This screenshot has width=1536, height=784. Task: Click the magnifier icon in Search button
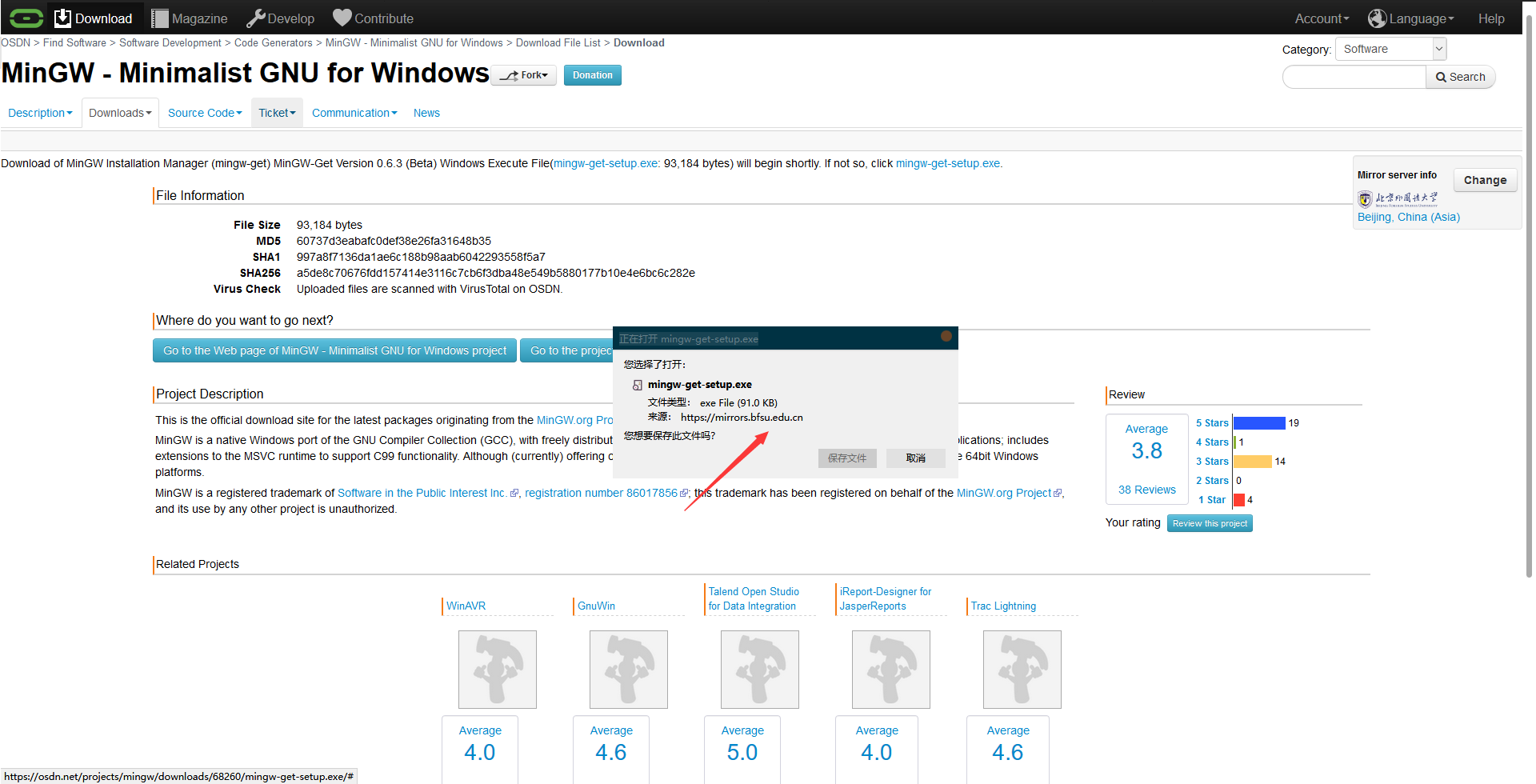pos(1441,77)
